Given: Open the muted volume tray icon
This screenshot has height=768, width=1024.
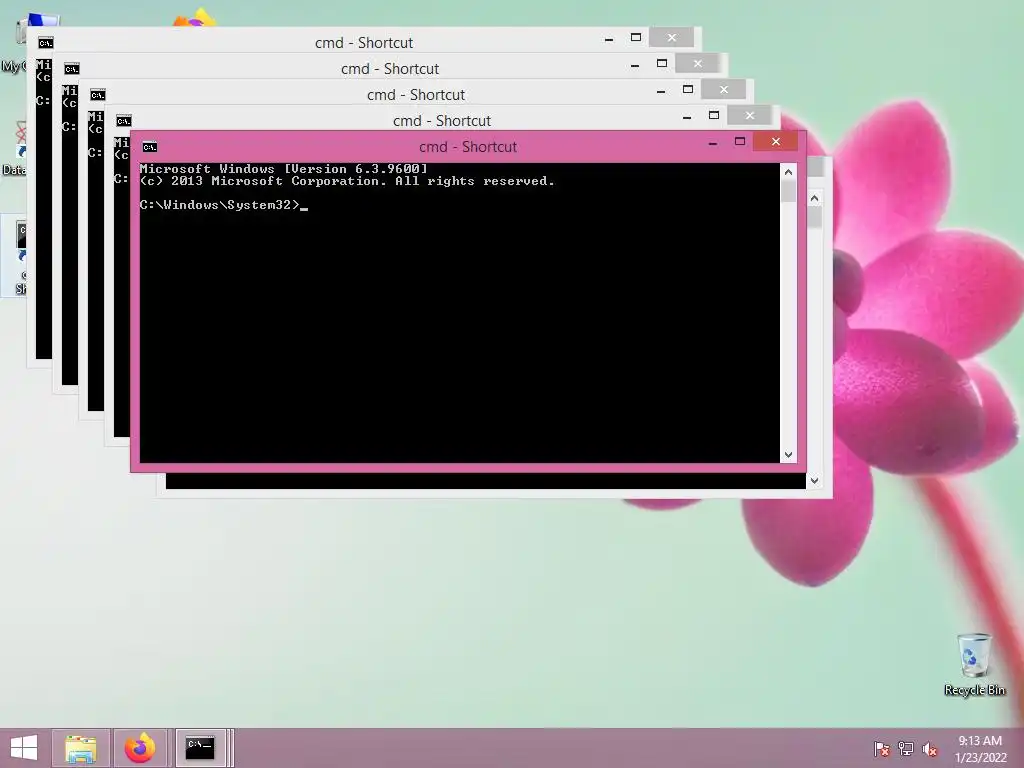Looking at the screenshot, I should 930,748.
